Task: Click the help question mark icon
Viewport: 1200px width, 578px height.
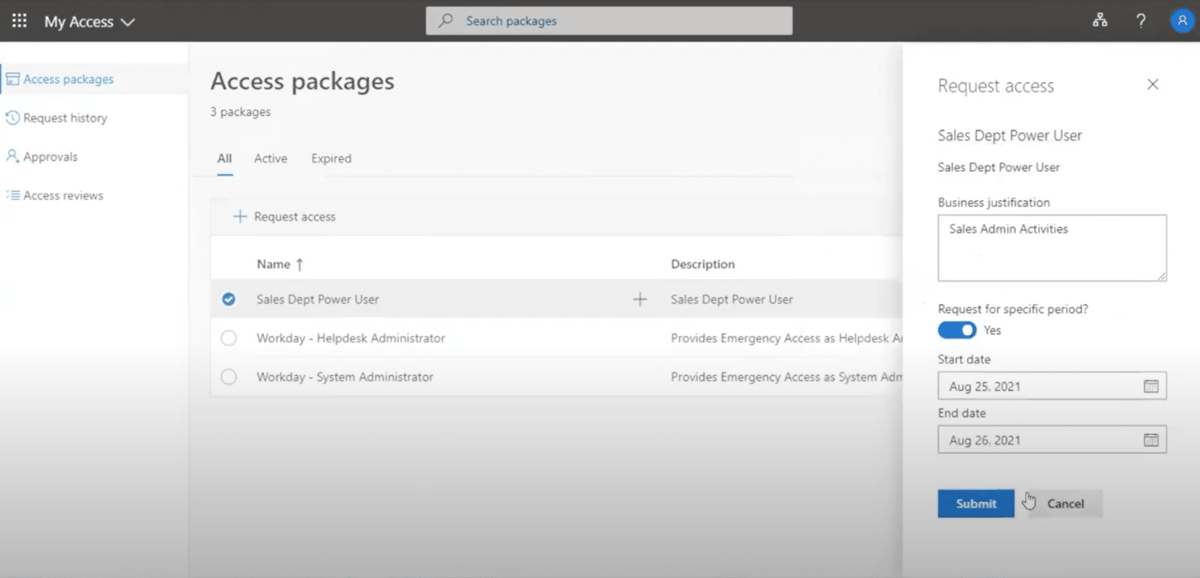Action: pyautogui.click(x=1141, y=20)
